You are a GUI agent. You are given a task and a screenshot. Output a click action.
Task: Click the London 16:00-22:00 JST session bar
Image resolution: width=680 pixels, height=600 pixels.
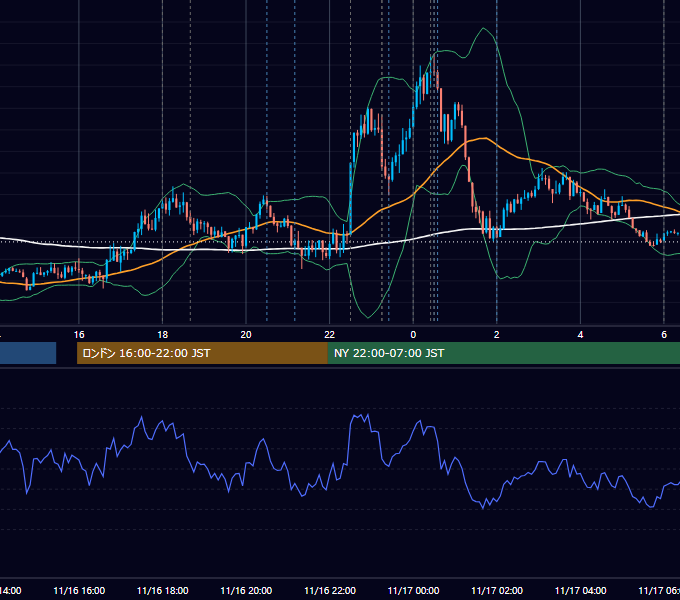[x=203, y=353]
